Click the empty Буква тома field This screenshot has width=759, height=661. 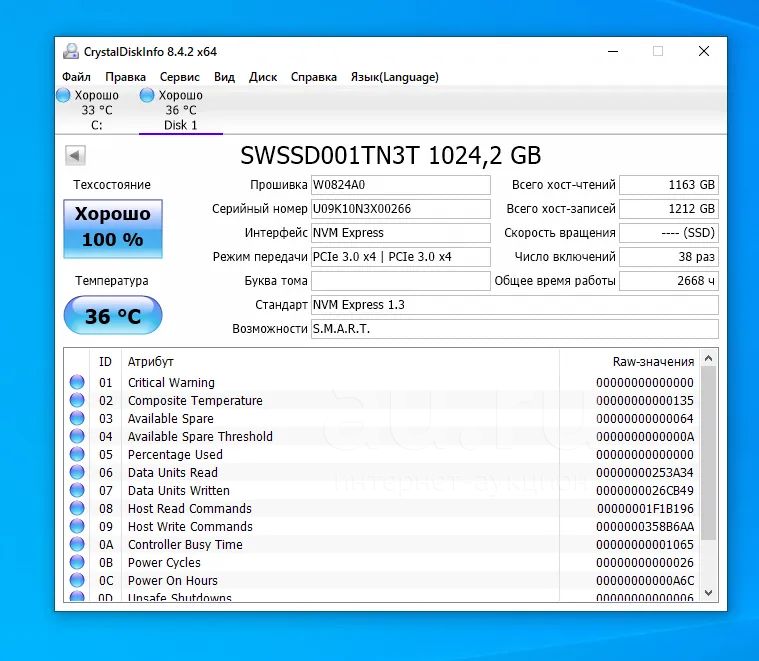(400, 281)
